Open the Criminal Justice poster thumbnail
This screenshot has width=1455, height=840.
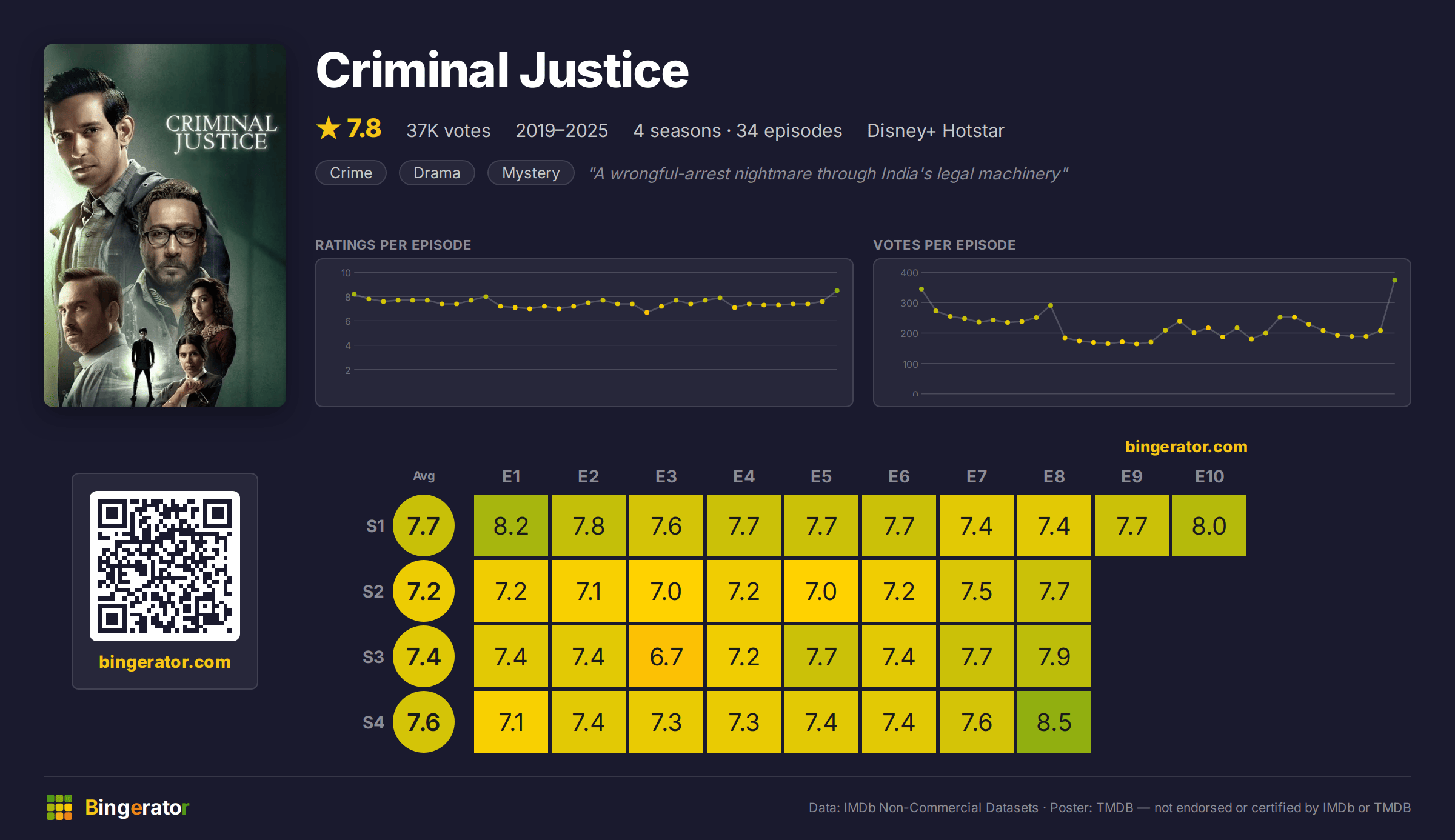point(165,225)
